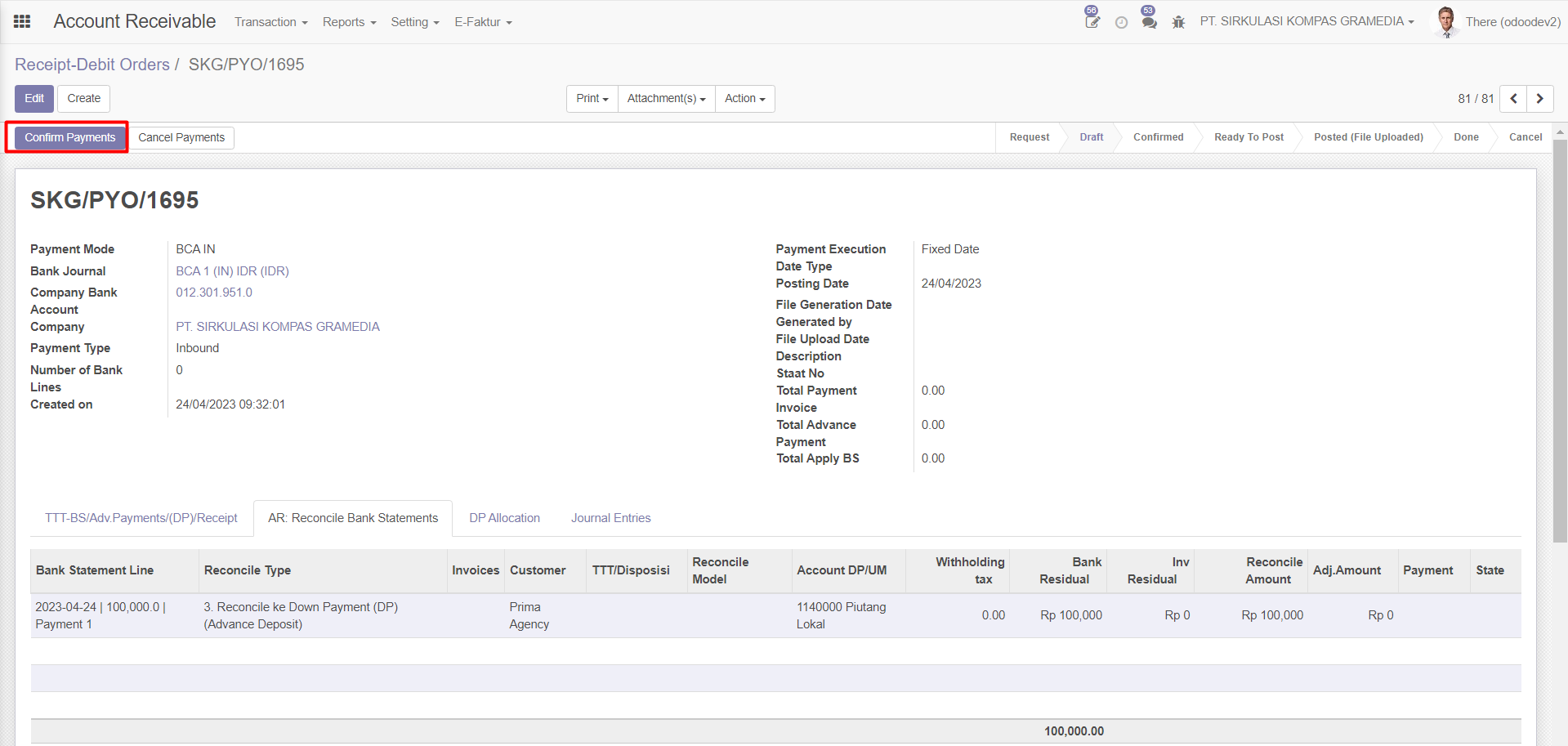Open the Setting menu

point(415,22)
